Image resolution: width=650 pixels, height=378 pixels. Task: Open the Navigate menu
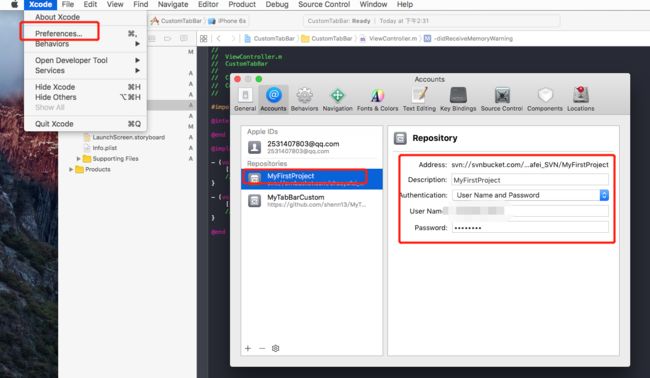click(x=173, y=5)
